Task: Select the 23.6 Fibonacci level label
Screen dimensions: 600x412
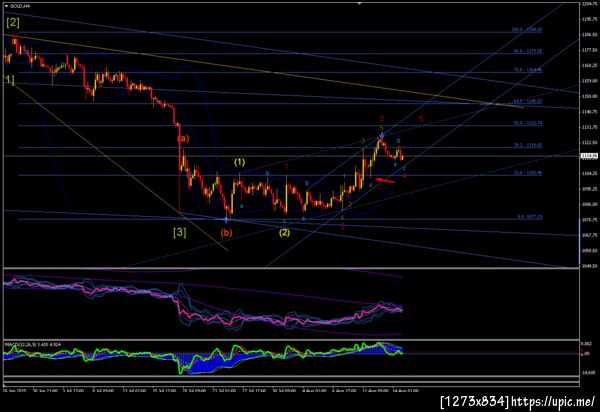Action: [528, 173]
